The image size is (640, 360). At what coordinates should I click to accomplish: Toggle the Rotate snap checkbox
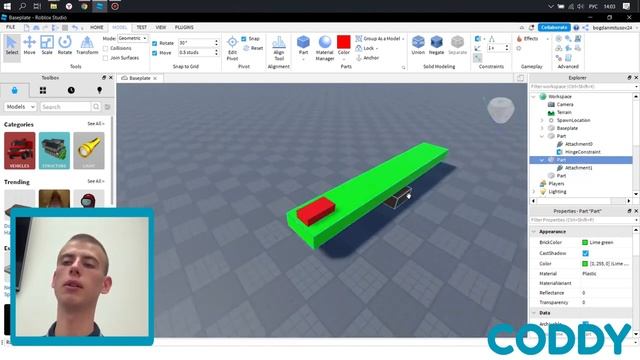pos(155,43)
